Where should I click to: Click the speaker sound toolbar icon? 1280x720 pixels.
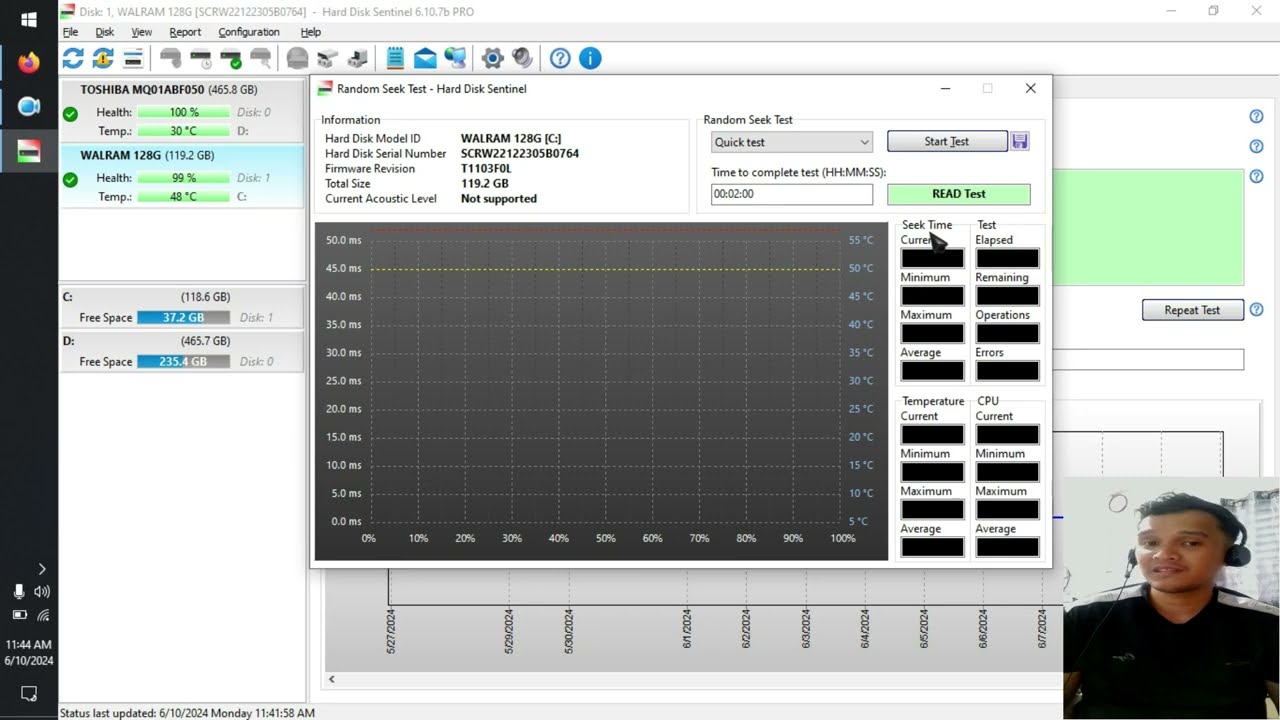(522, 58)
